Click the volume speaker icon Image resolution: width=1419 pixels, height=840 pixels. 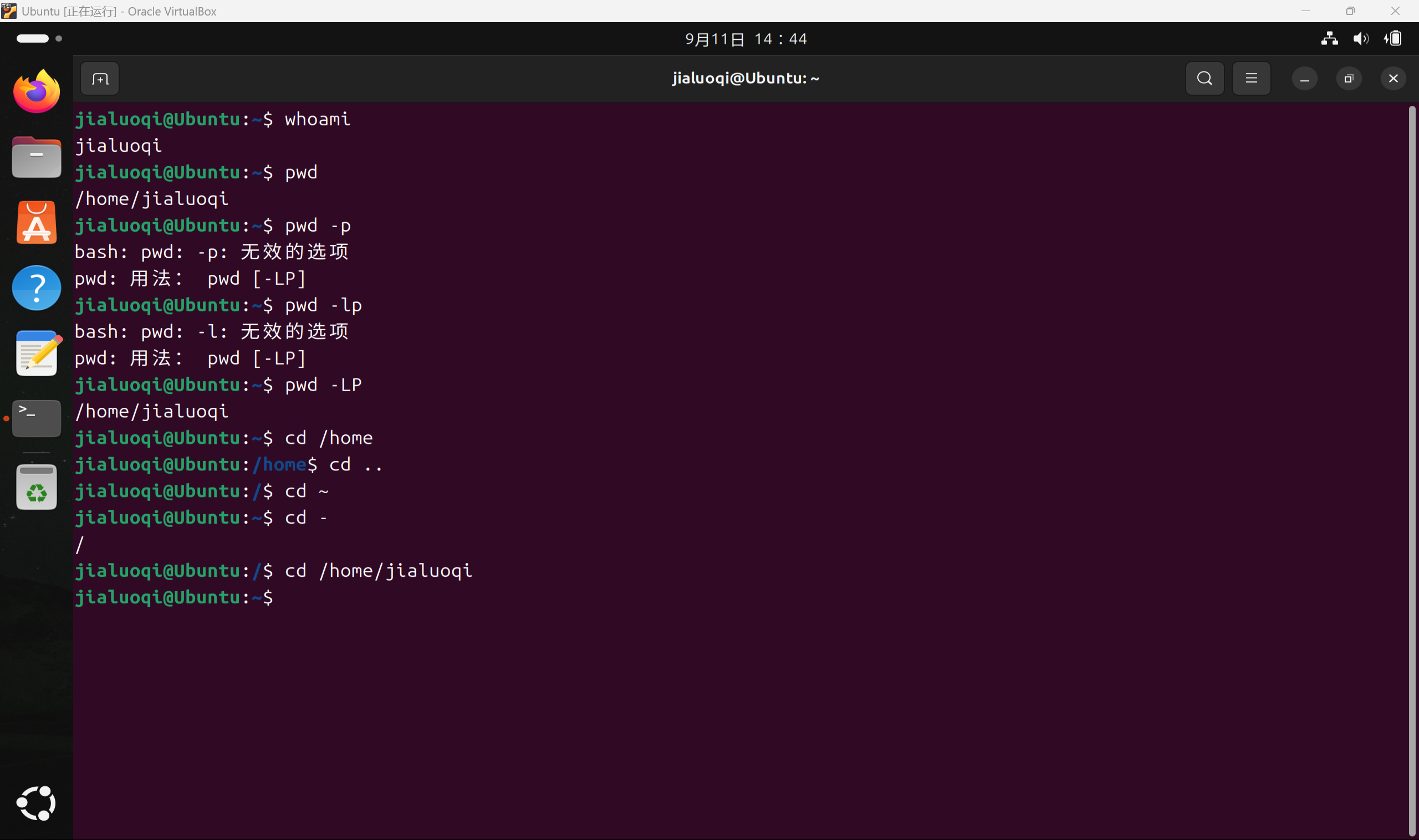click(1360, 38)
